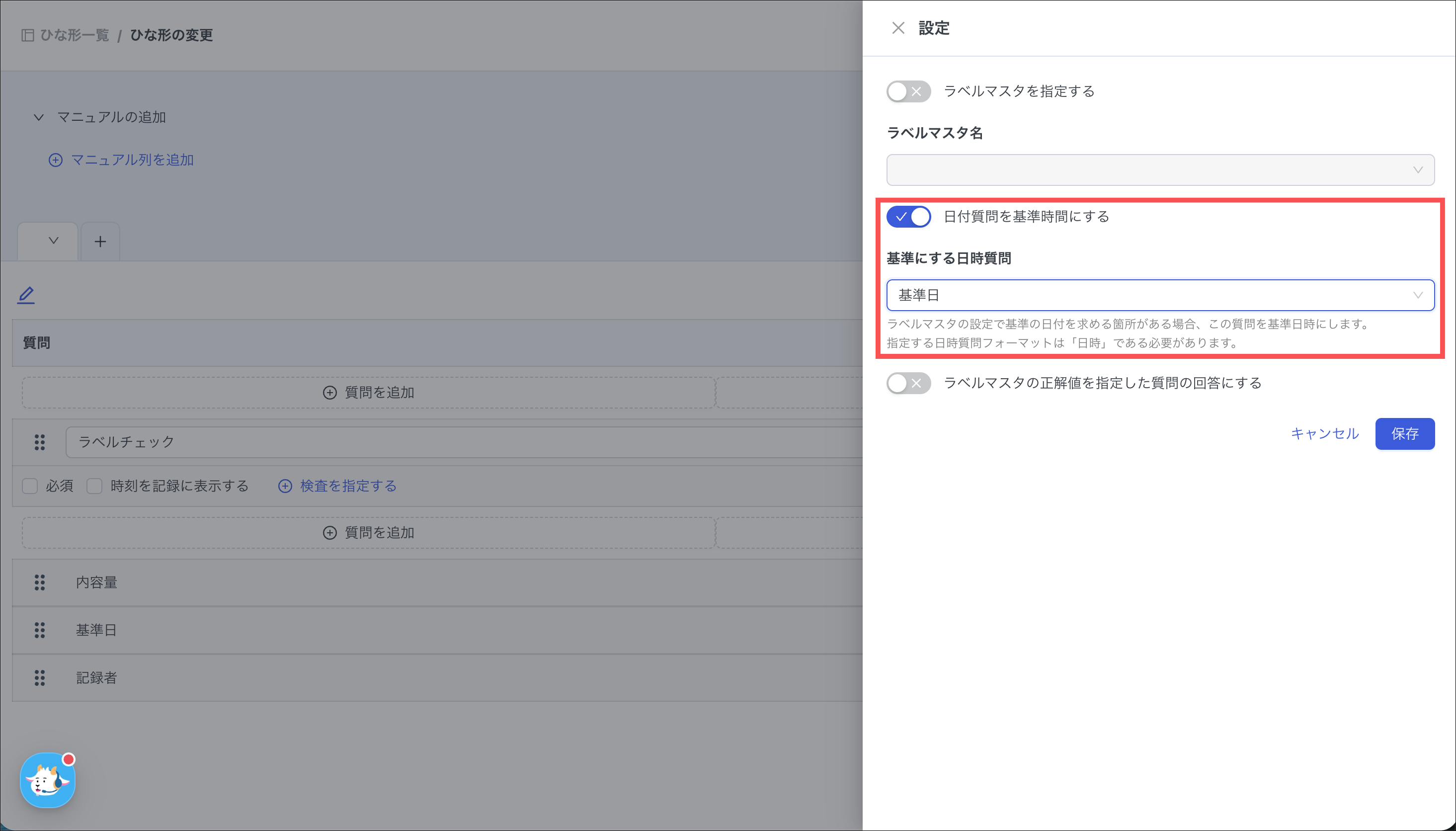Open the ラベルマスタ名 dropdown

point(1160,170)
